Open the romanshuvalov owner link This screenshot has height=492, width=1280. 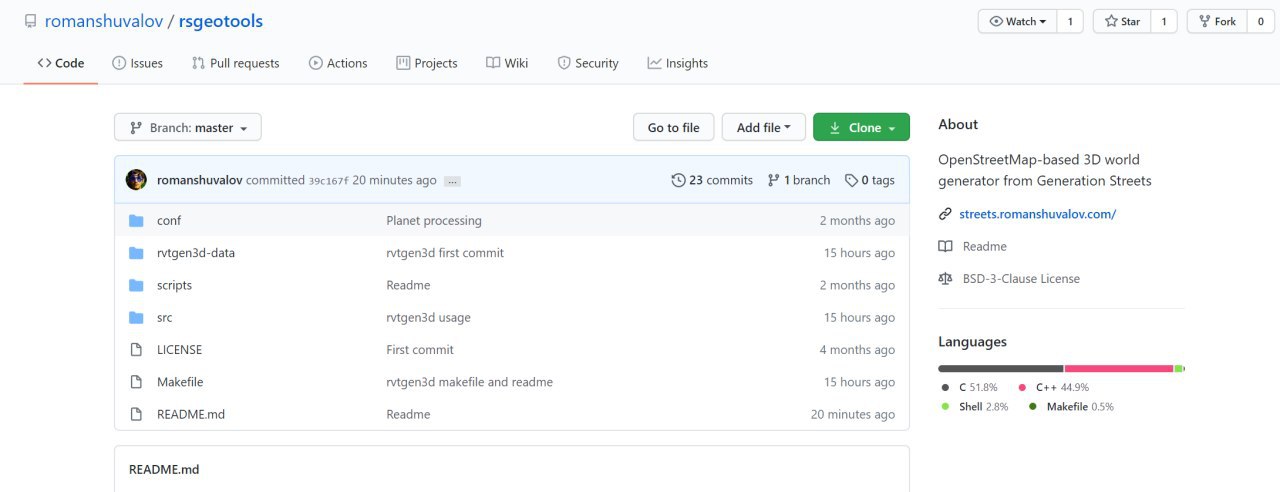click(105, 21)
